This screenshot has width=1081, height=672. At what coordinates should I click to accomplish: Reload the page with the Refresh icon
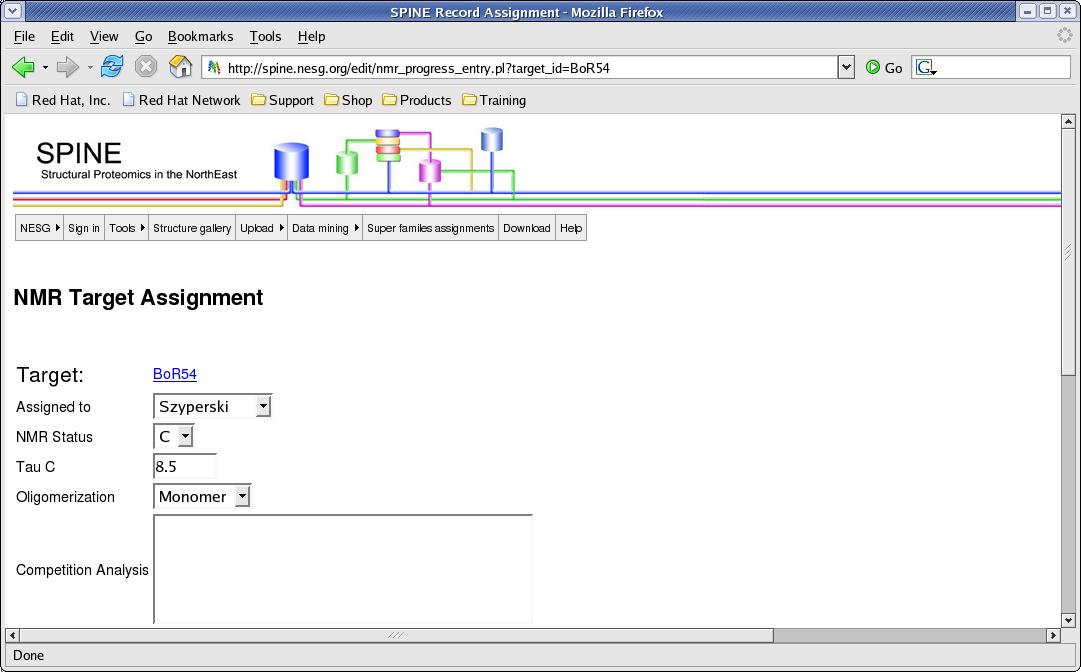tap(112, 67)
